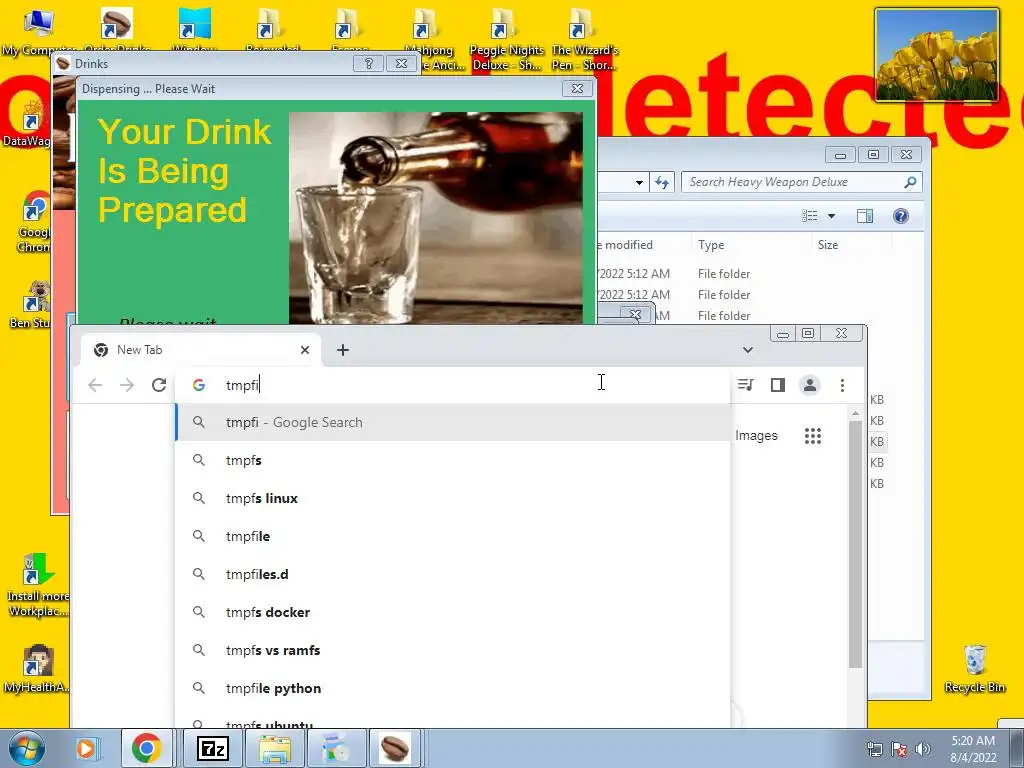Open the software installer taskbar icon
The width and height of the screenshot is (1024, 768).
pyautogui.click(x=336, y=748)
